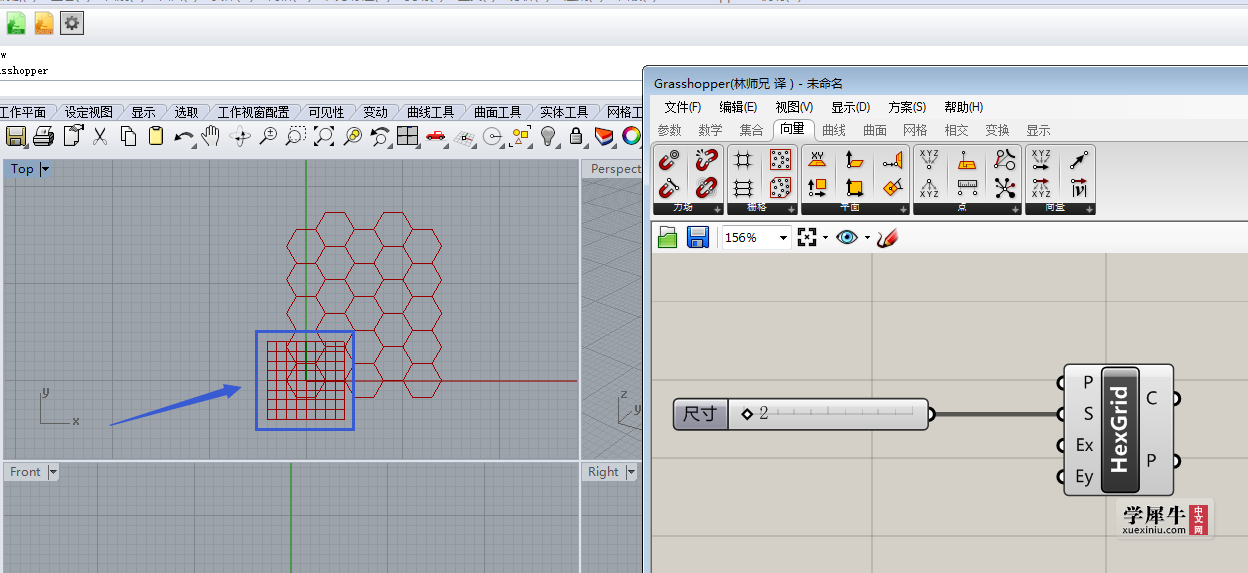Click Rhino Save disk icon

coord(16,135)
